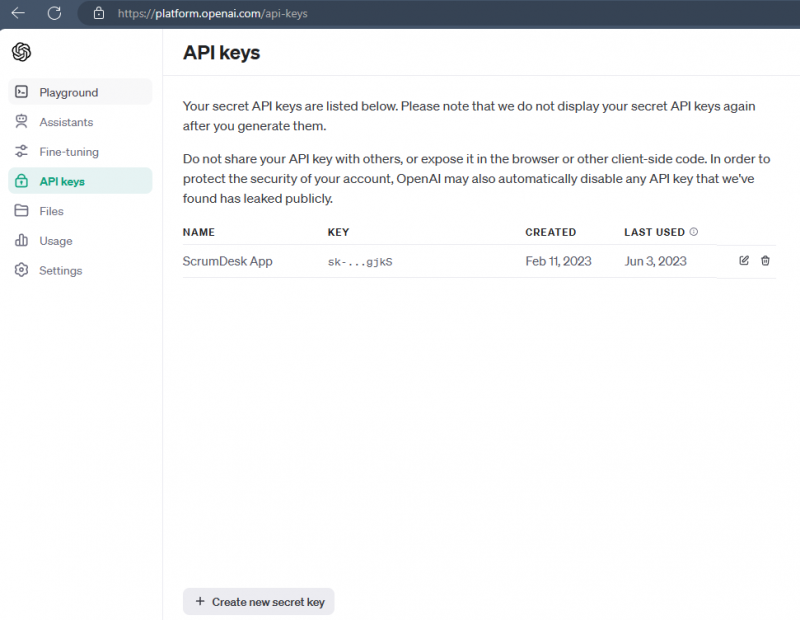Click the KEY column header

click(338, 232)
